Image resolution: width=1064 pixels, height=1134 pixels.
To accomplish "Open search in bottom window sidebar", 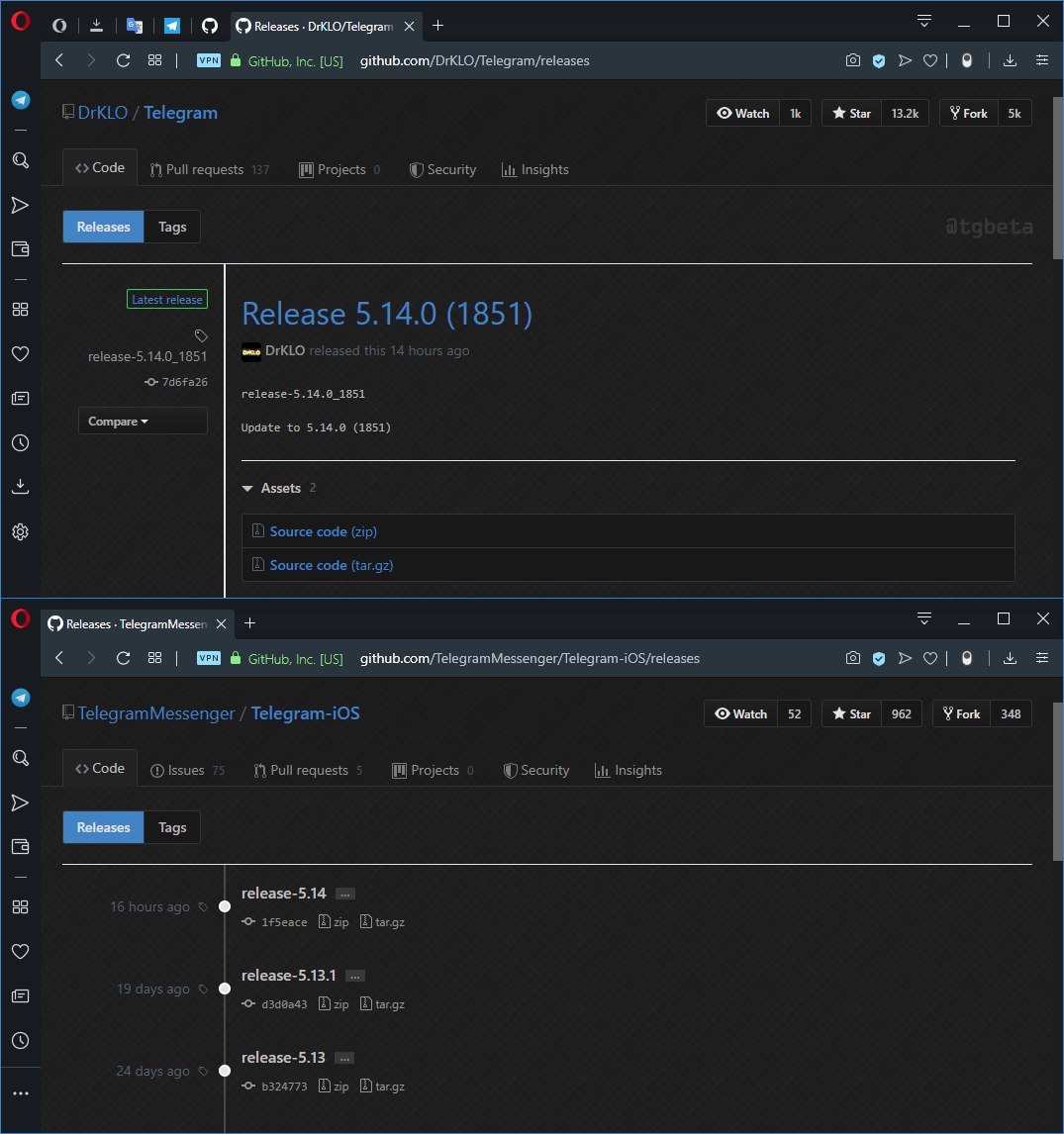I will [x=20, y=758].
